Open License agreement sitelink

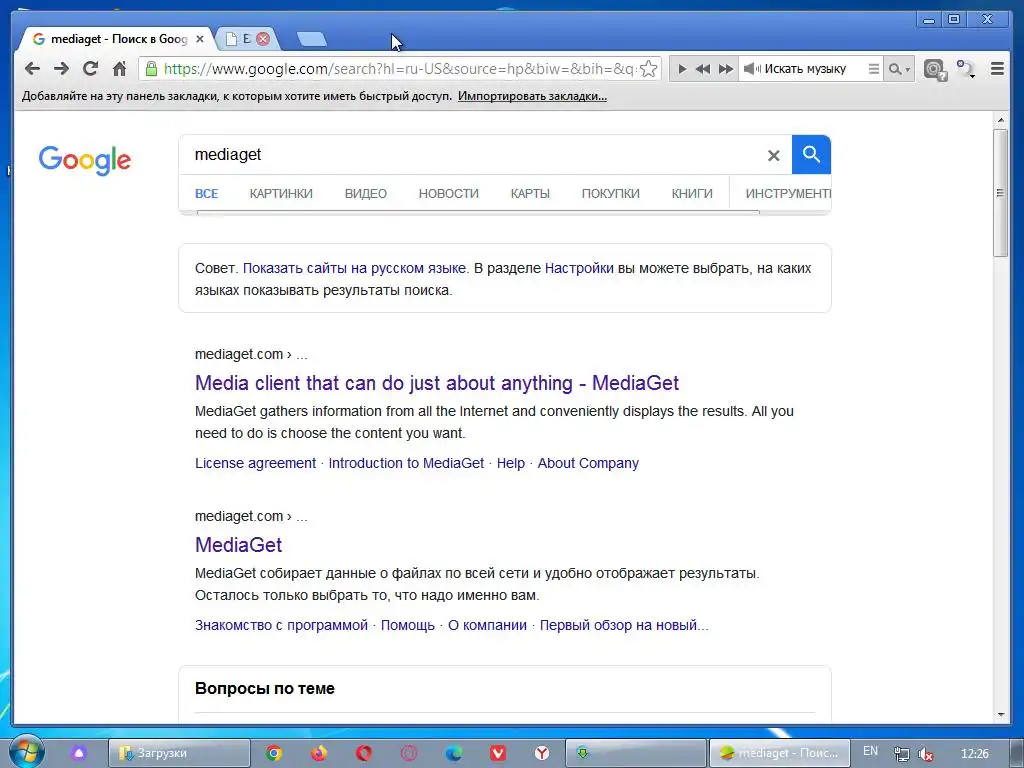(x=255, y=463)
